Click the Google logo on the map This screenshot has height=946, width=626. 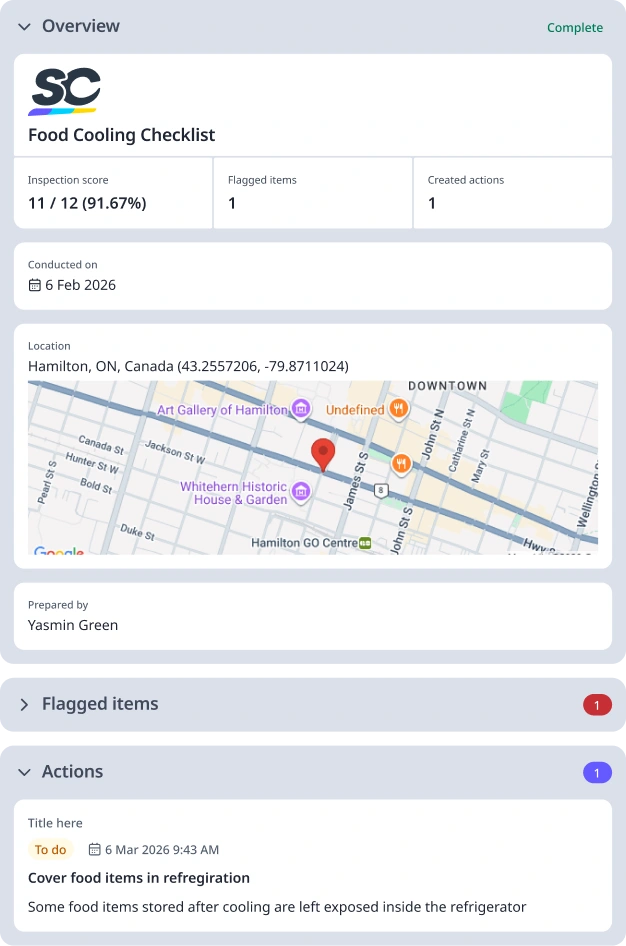pos(58,550)
